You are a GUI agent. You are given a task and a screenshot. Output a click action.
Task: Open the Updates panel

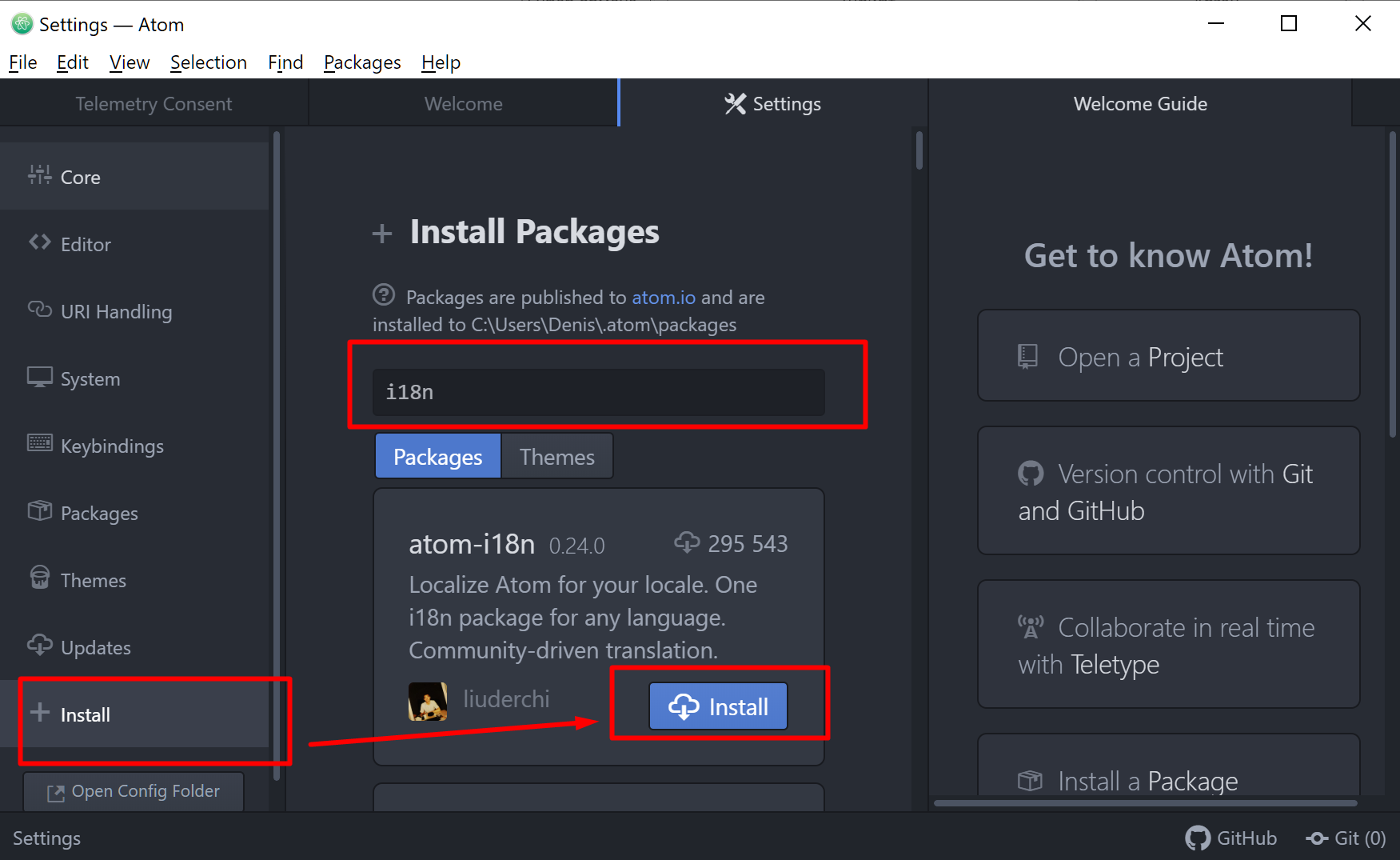coord(134,647)
